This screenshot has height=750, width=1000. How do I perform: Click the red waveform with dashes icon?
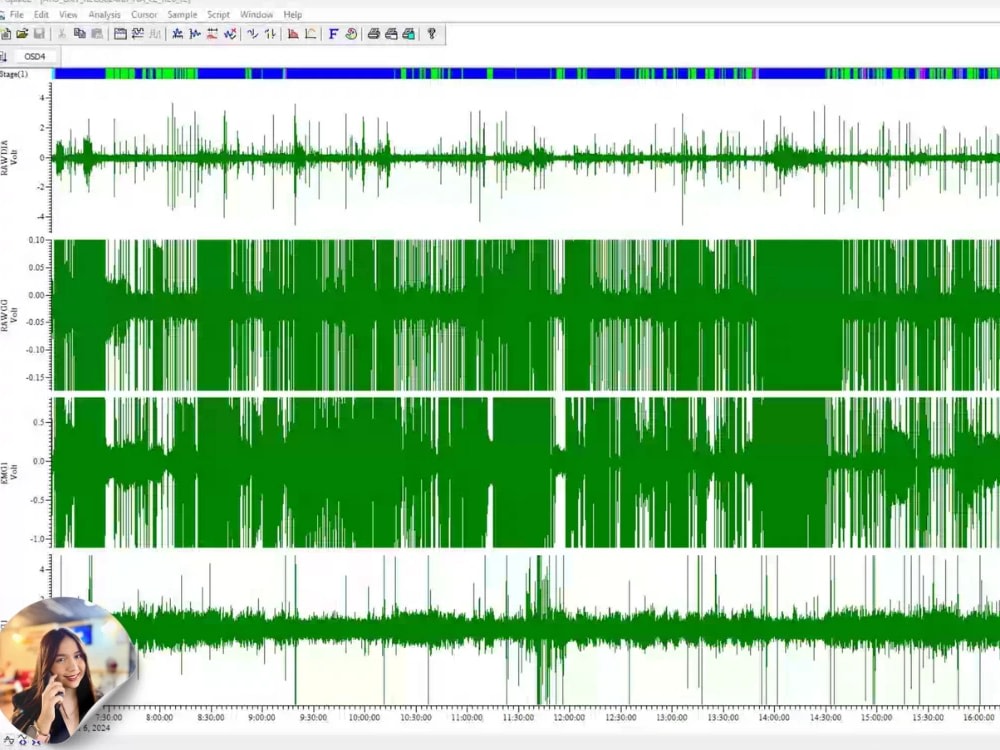coord(212,34)
